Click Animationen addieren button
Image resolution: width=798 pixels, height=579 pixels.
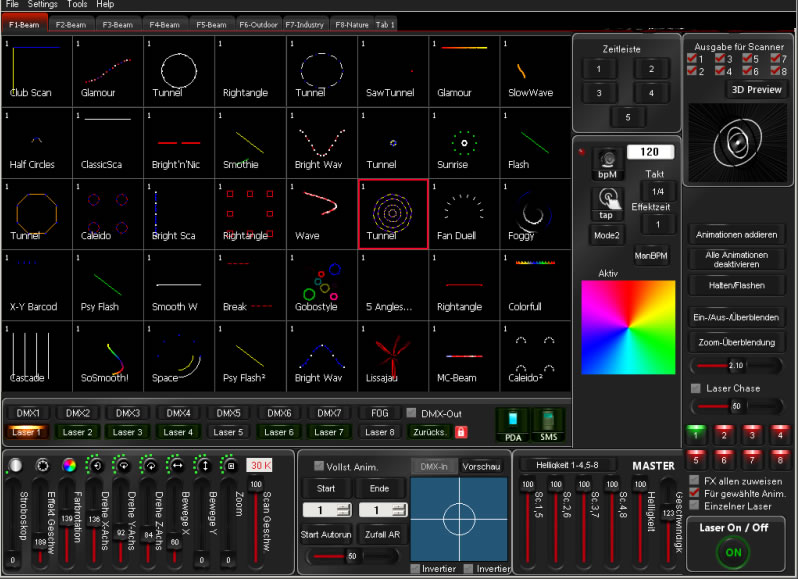pos(736,235)
